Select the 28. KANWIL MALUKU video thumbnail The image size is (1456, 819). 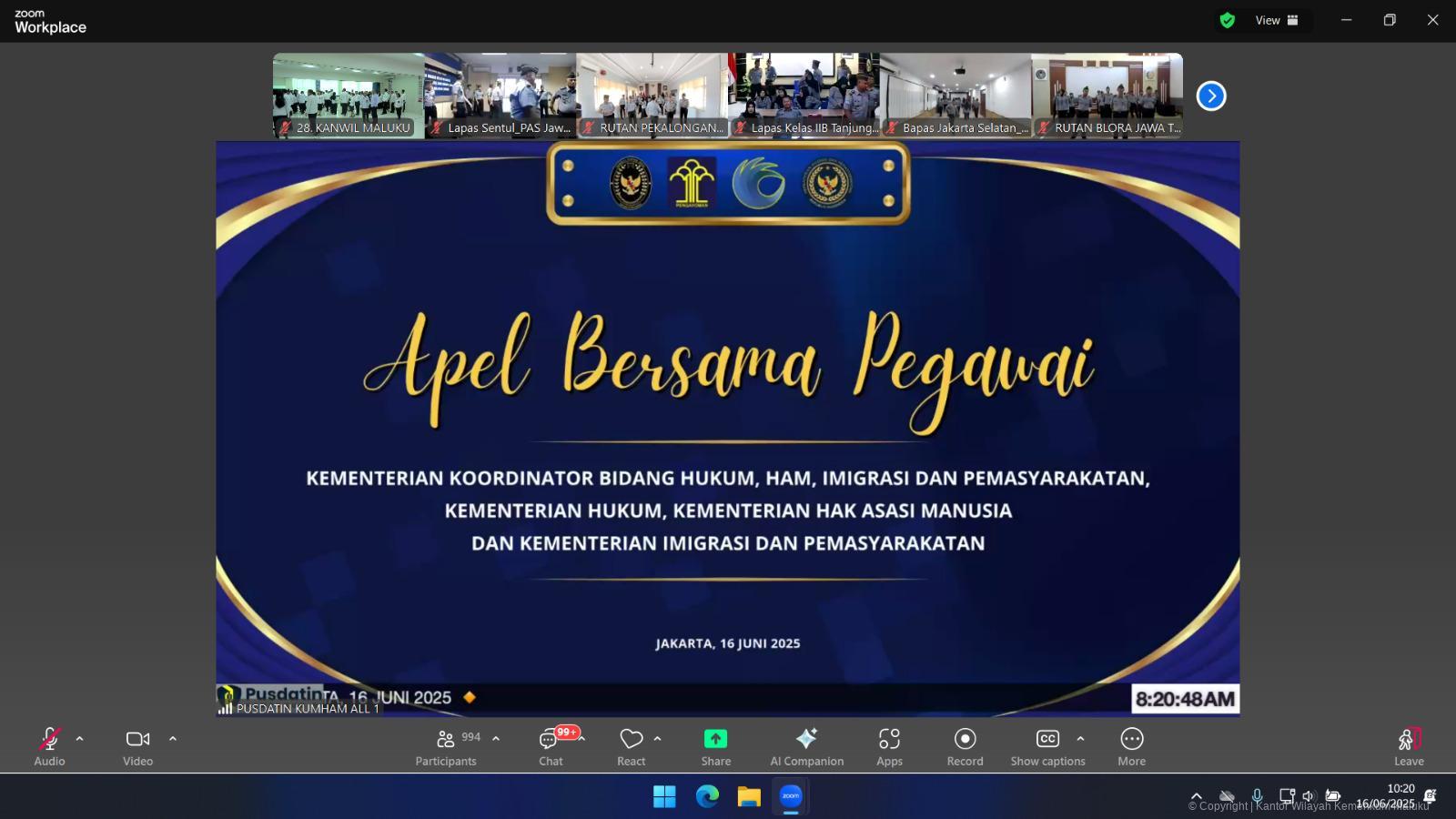pos(349,96)
